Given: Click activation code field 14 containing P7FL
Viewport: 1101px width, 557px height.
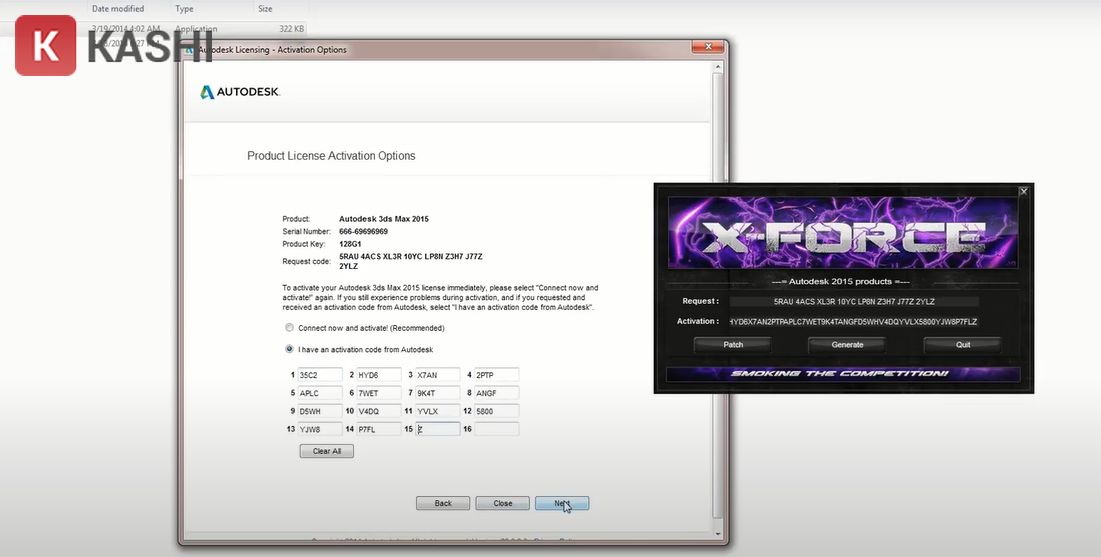Looking at the screenshot, I should click(x=379, y=429).
